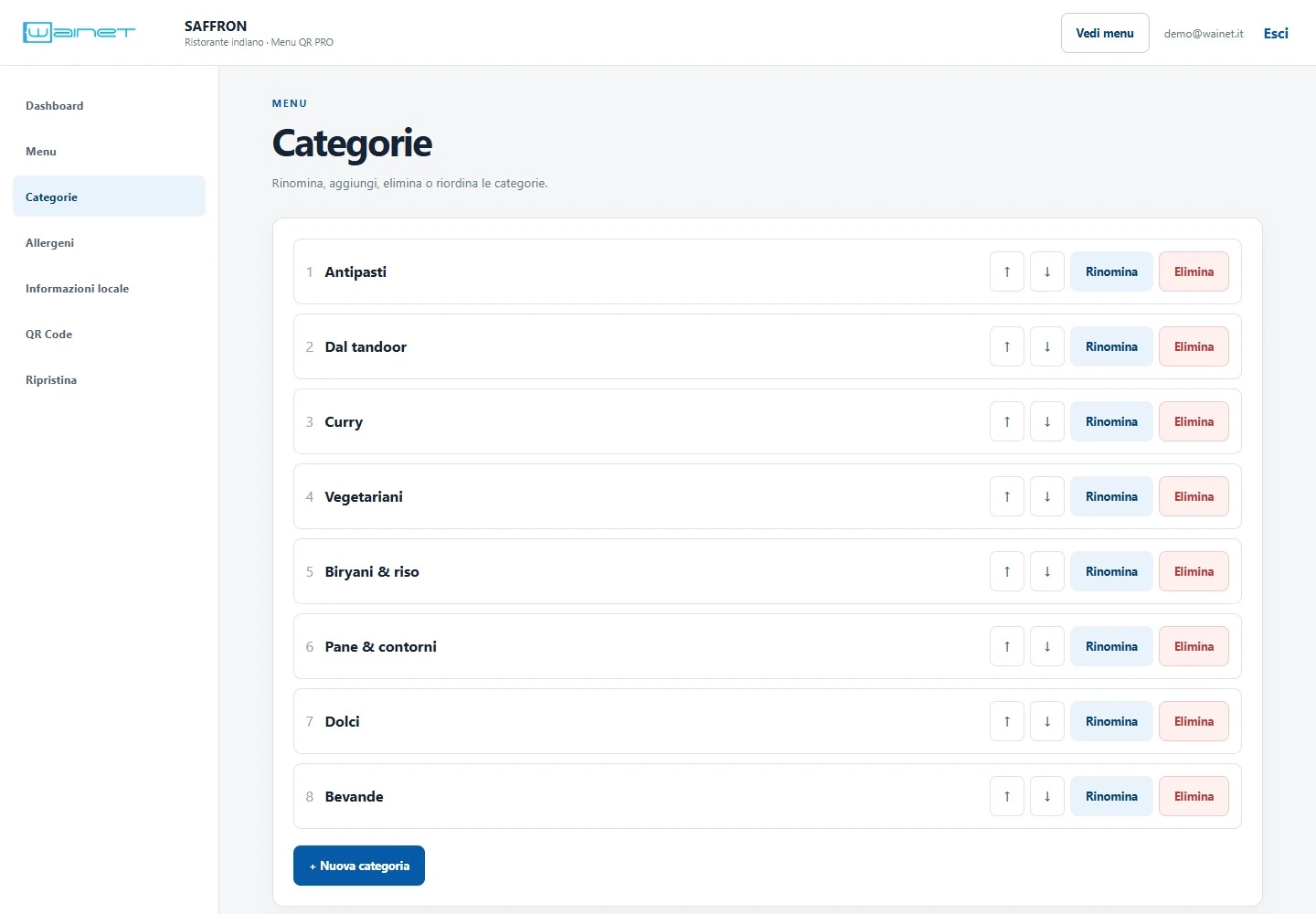Rename the Vegetariani category
Image resolution: width=1316 pixels, height=914 pixels.
tap(1111, 496)
